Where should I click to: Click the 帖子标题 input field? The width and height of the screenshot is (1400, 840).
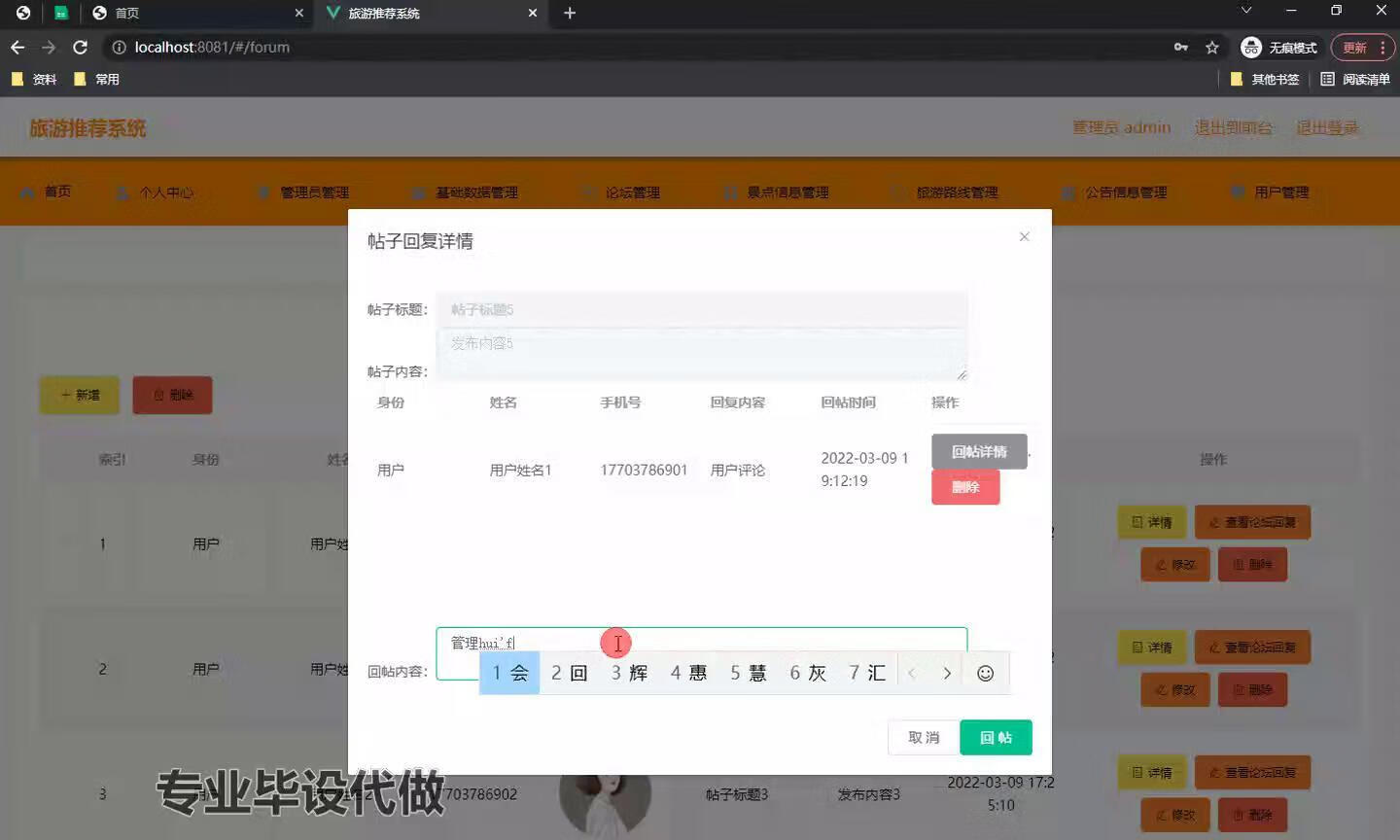701,309
